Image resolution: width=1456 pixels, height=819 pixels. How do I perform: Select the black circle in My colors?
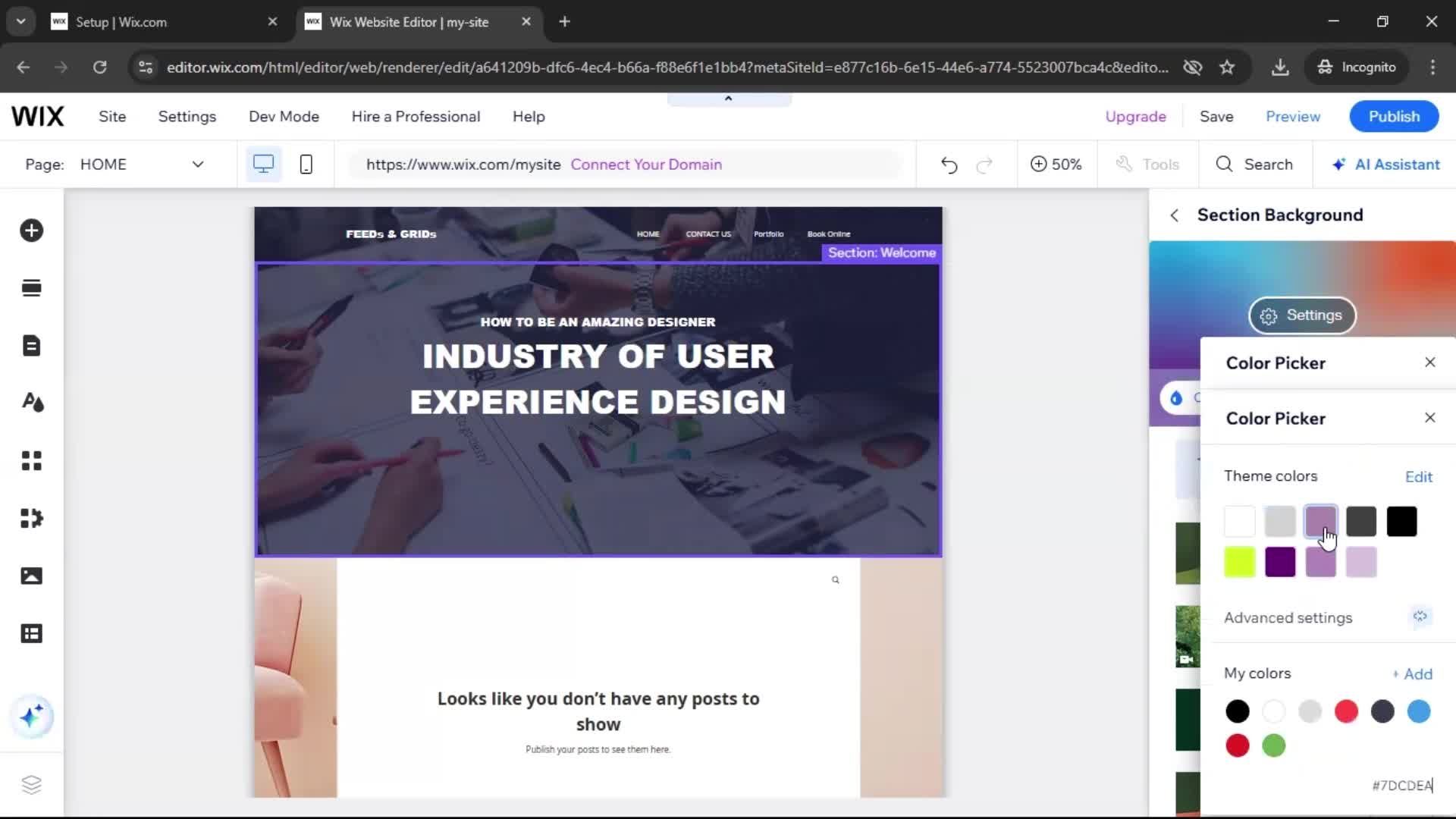tap(1237, 711)
